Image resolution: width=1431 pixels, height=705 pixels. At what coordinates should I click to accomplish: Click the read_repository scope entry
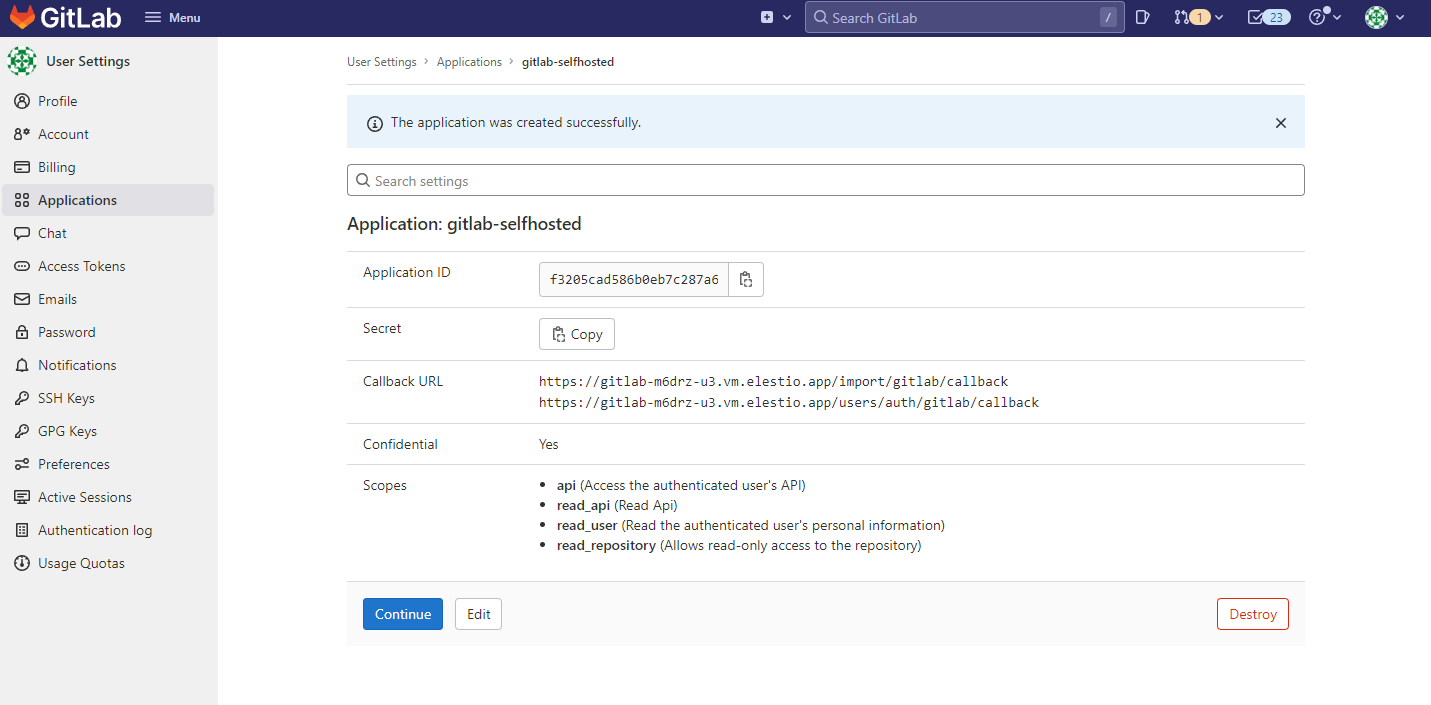739,545
